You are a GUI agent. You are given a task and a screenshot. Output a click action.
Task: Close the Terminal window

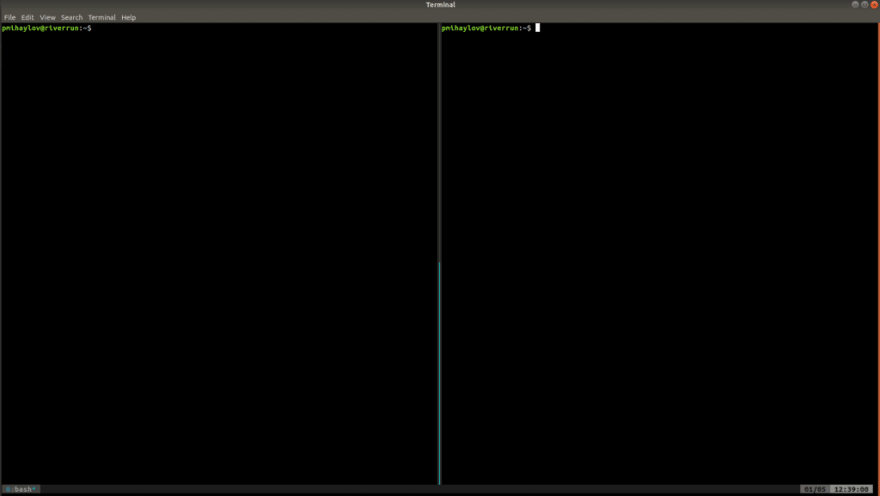tap(874, 4)
